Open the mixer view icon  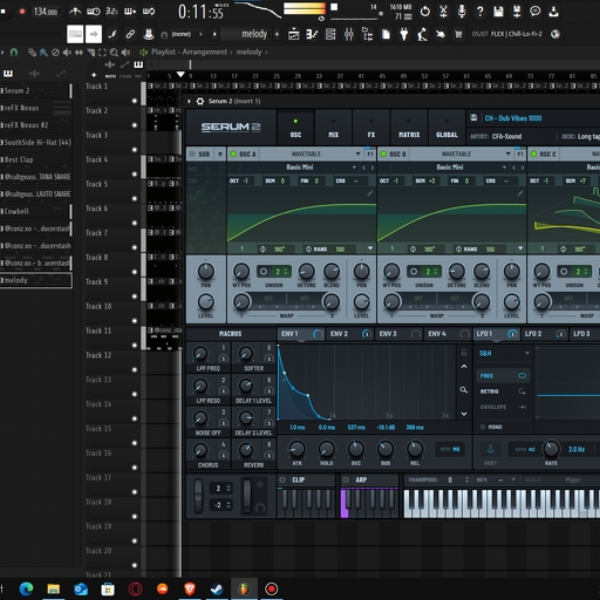pos(349,34)
